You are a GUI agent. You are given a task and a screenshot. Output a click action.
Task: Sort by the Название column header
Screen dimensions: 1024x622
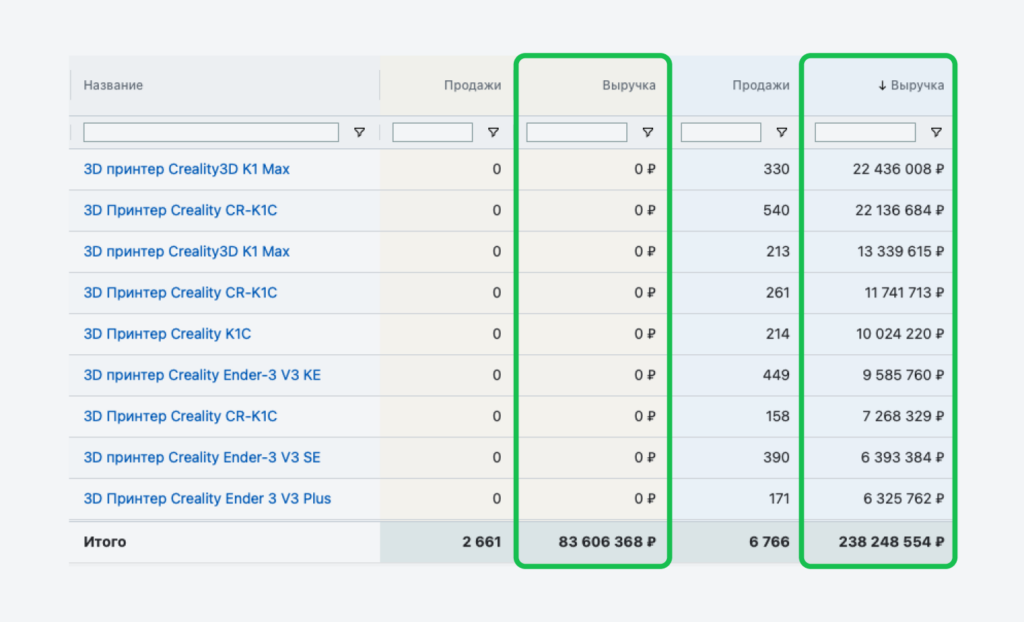(113, 86)
